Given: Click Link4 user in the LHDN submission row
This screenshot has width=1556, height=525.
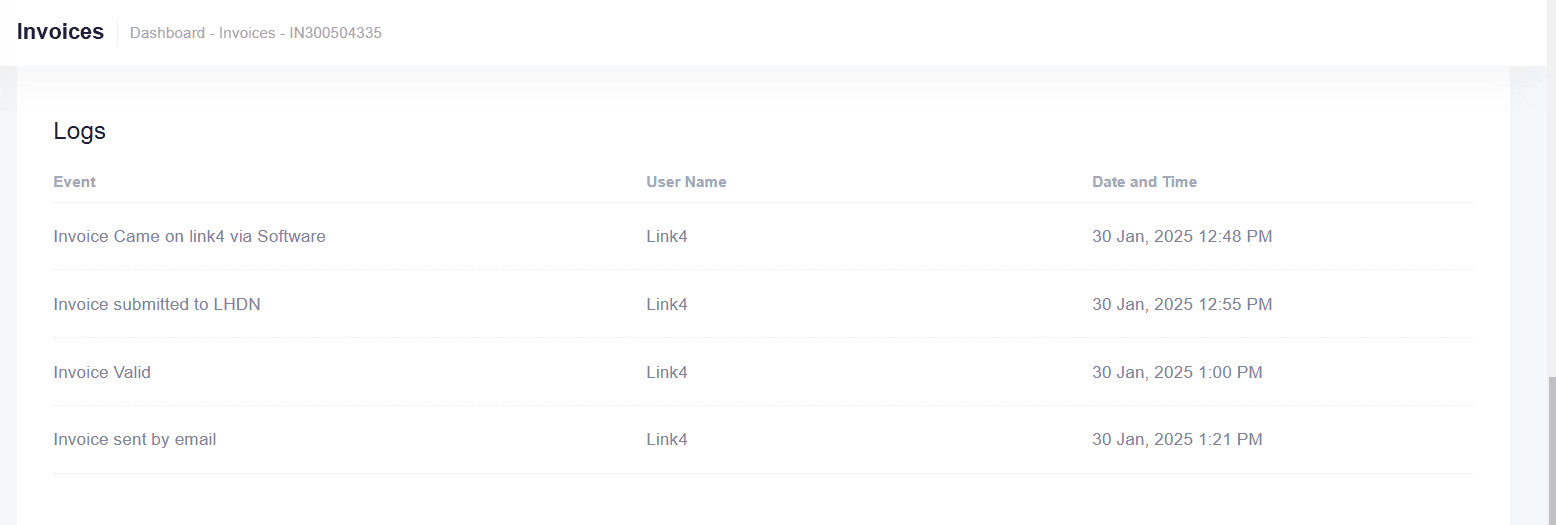Looking at the screenshot, I should point(667,304).
